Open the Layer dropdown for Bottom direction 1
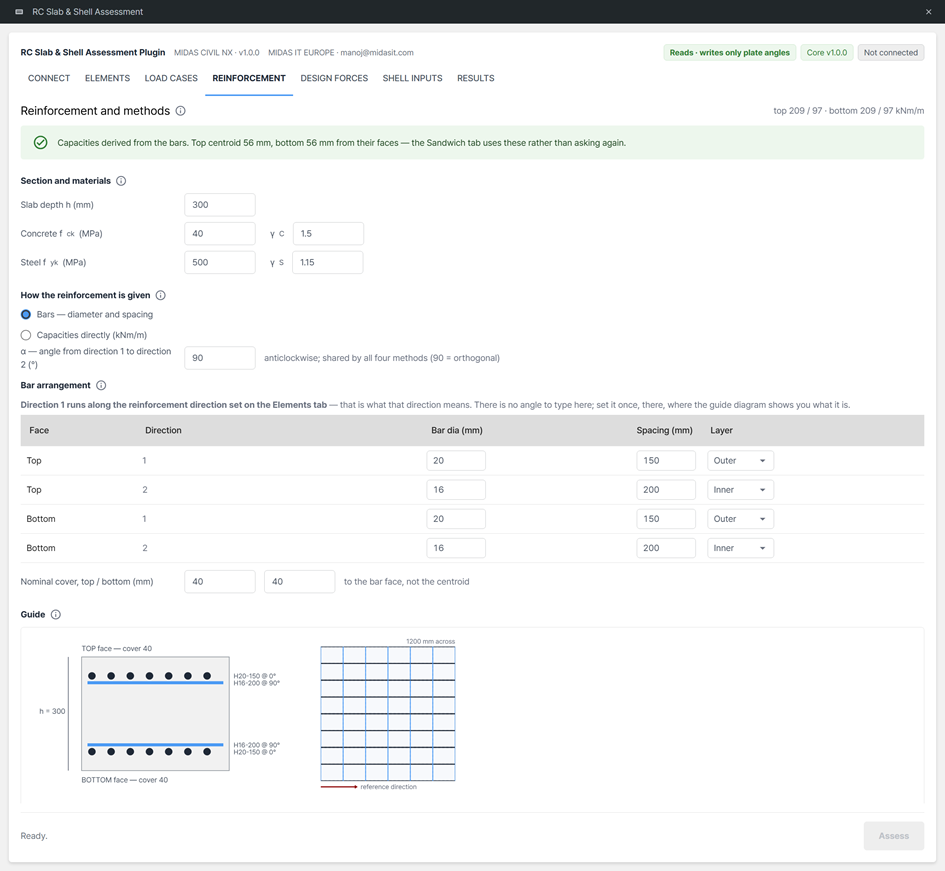Viewport: 945px width, 871px height. [x=740, y=519]
